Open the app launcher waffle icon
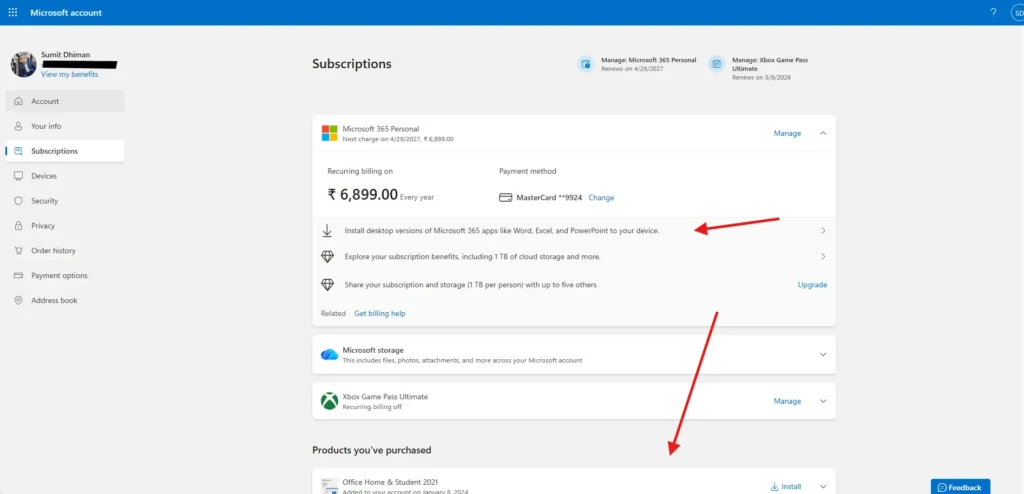Viewport: 1024px width, 494px height. pyautogui.click(x=12, y=13)
